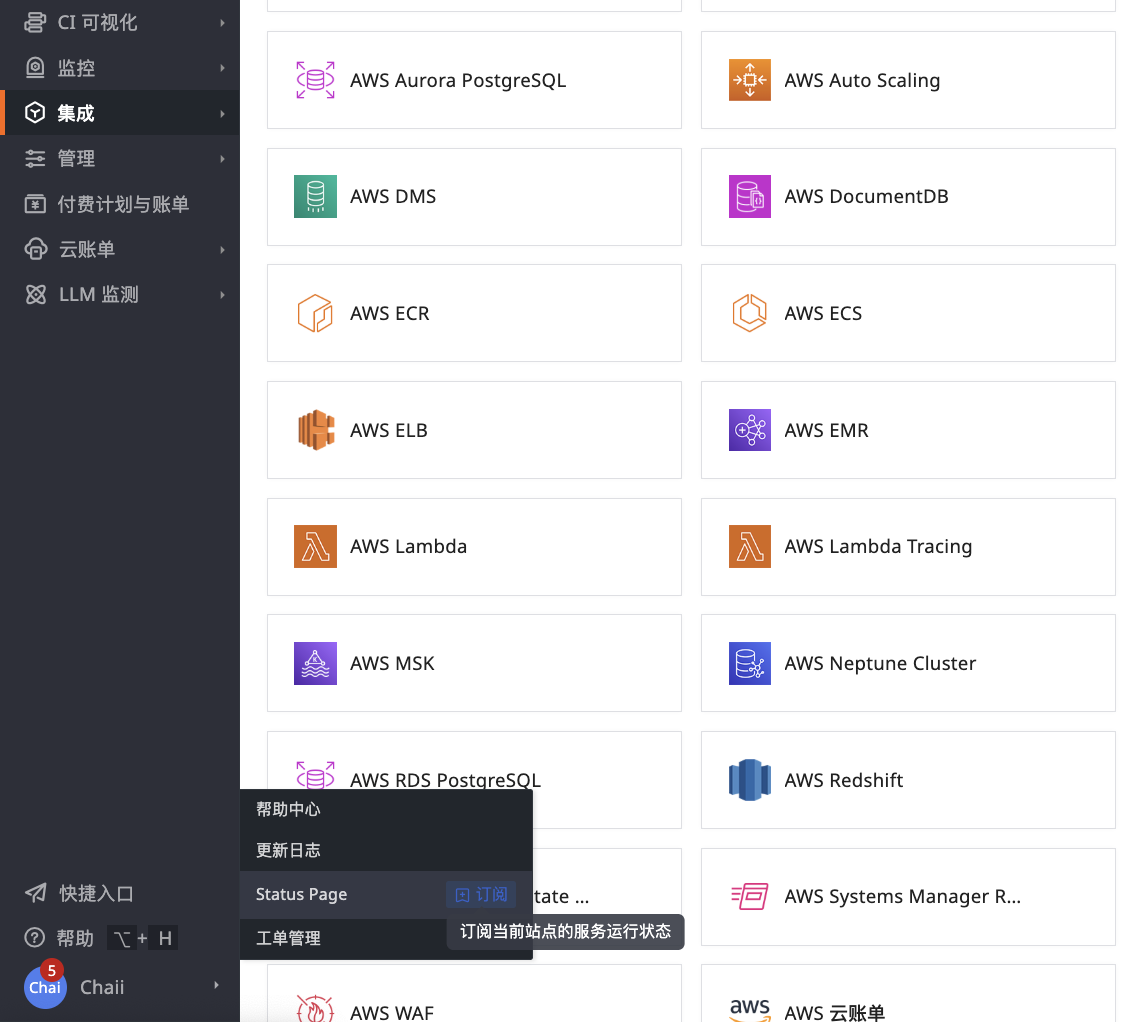Viewport: 1130px width, 1022px height.
Task: Click the AWS ELB icon
Action: coord(316,430)
